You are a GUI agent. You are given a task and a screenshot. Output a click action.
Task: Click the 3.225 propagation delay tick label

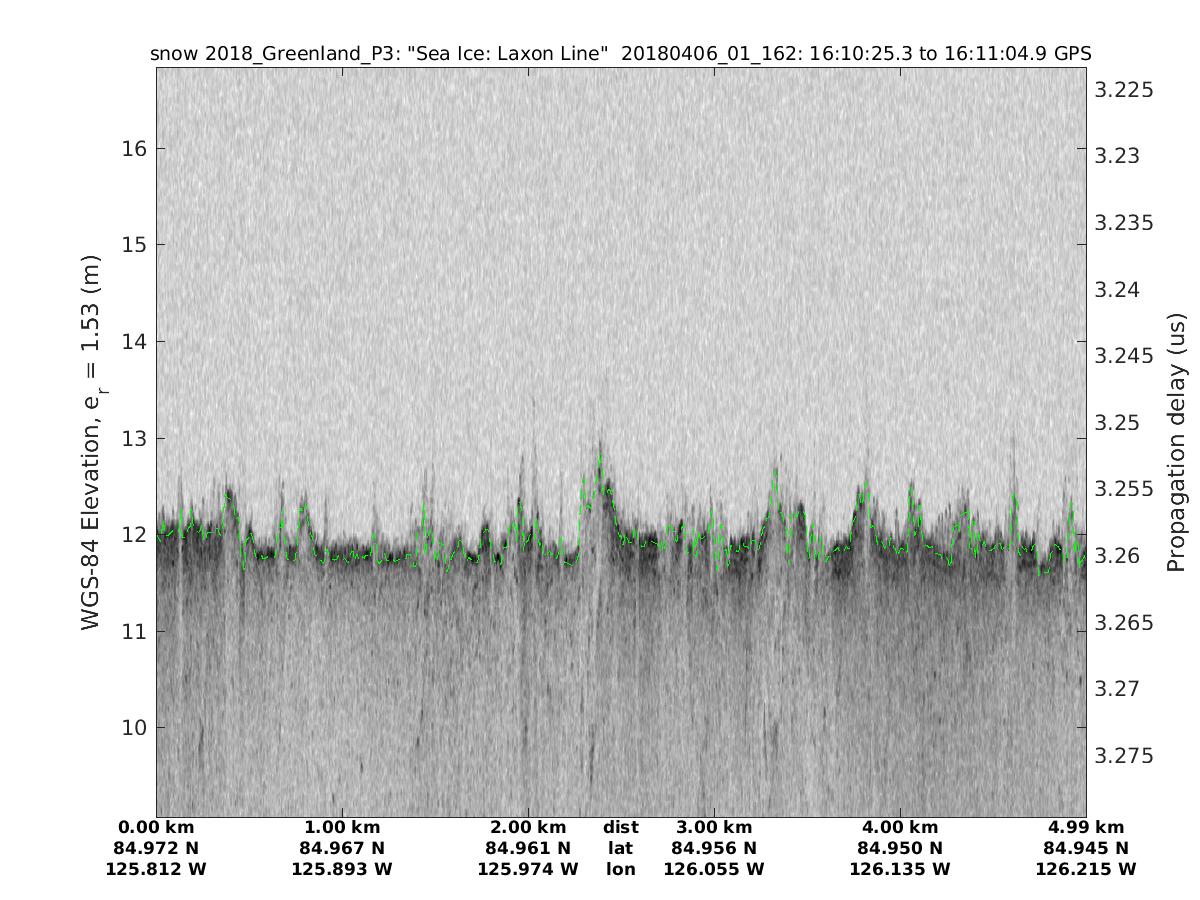pyautogui.click(x=1125, y=90)
